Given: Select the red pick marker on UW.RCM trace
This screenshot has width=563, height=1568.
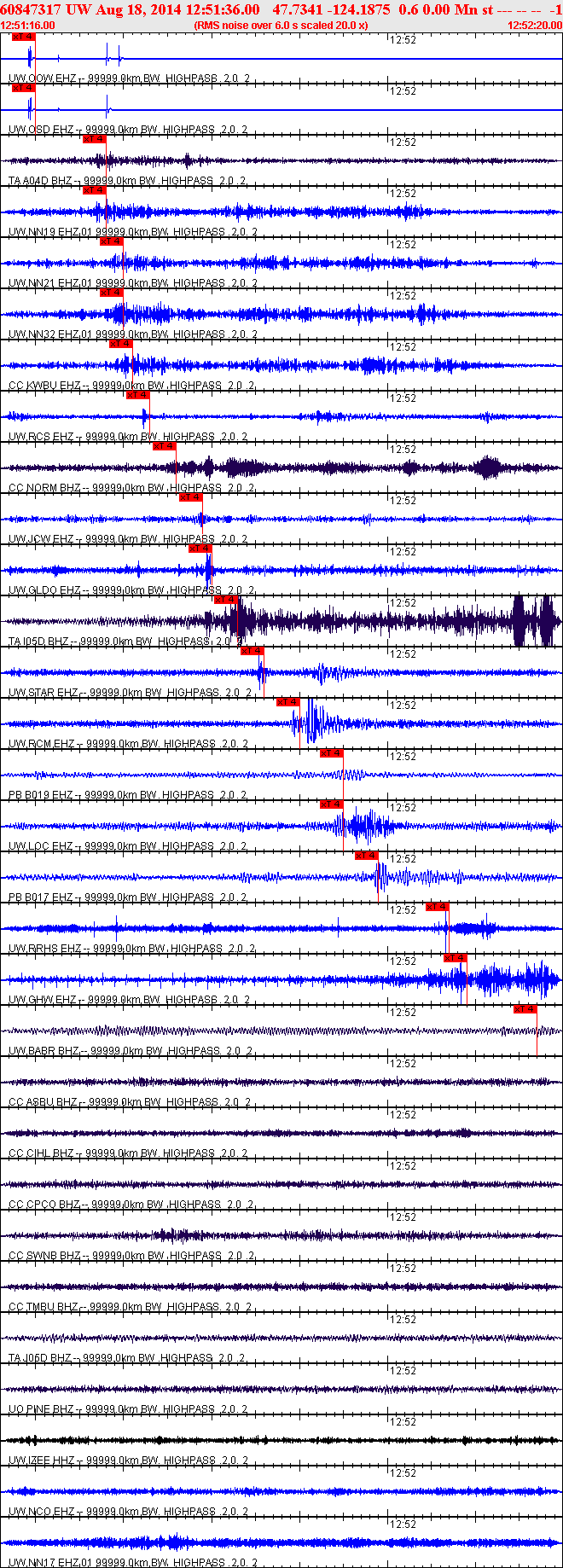Looking at the screenshot, I should click(x=287, y=702).
